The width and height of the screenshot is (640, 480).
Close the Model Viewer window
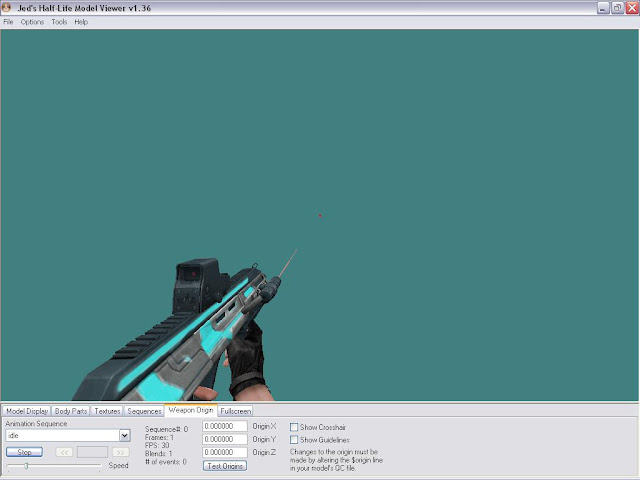pyautogui.click(x=632, y=8)
